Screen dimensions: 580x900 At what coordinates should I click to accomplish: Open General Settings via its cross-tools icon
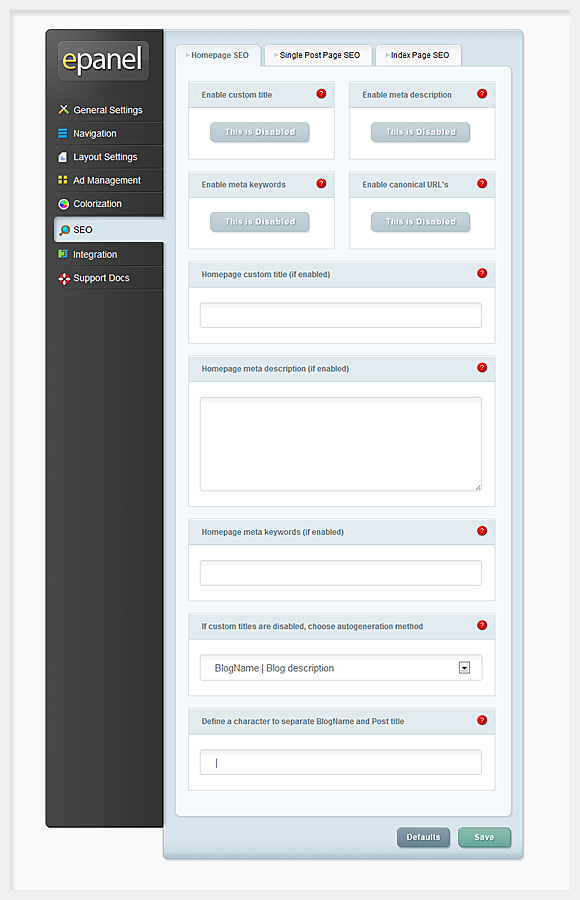(x=63, y=110)
